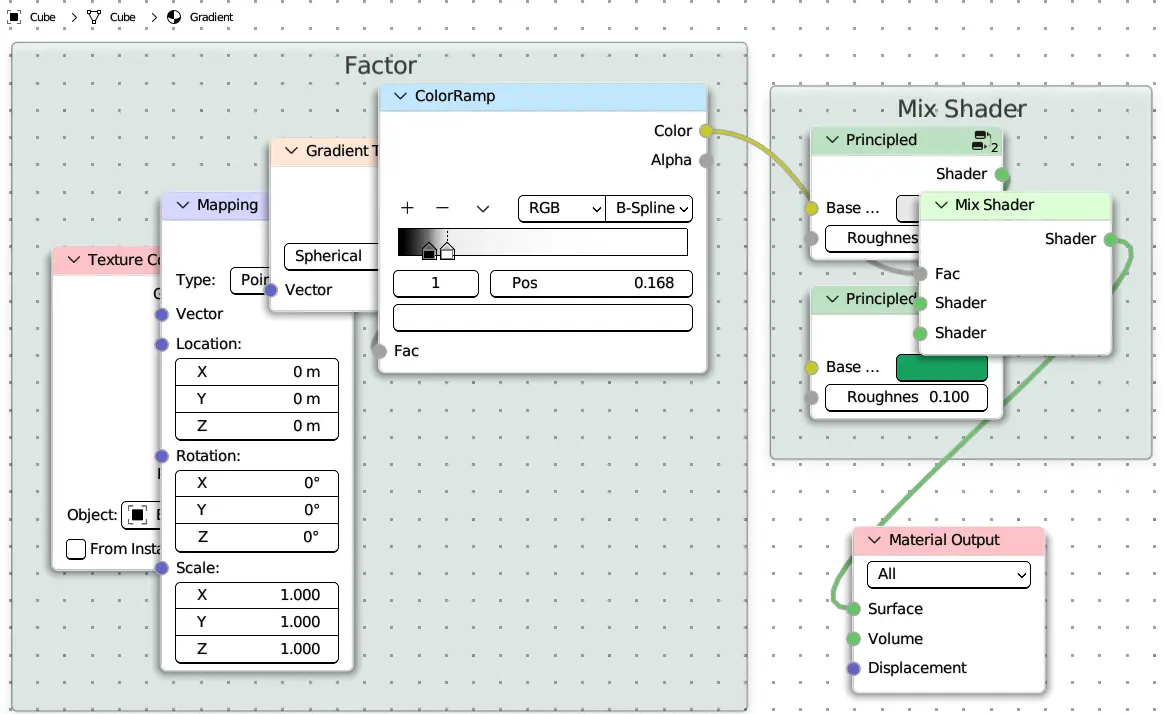The width and height of the screenshot is (1165, 714).
Task: Click the Mapping Location input socket
Action: pos(162,344)
